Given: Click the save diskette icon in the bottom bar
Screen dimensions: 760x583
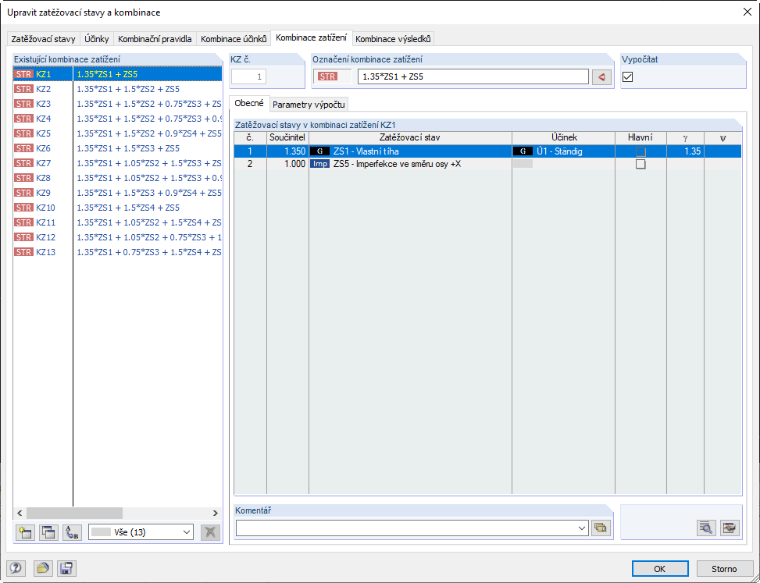Looking at the screenshot, I should click(x=66, y=568).
